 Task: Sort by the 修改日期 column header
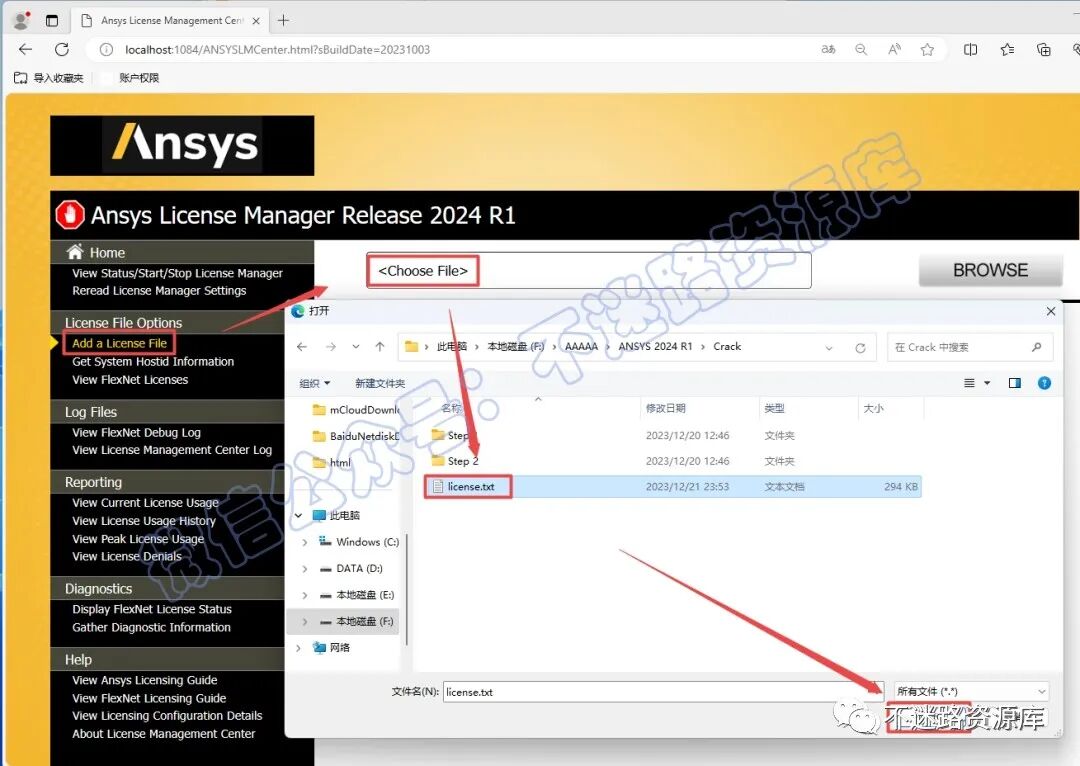coord(665,408)
